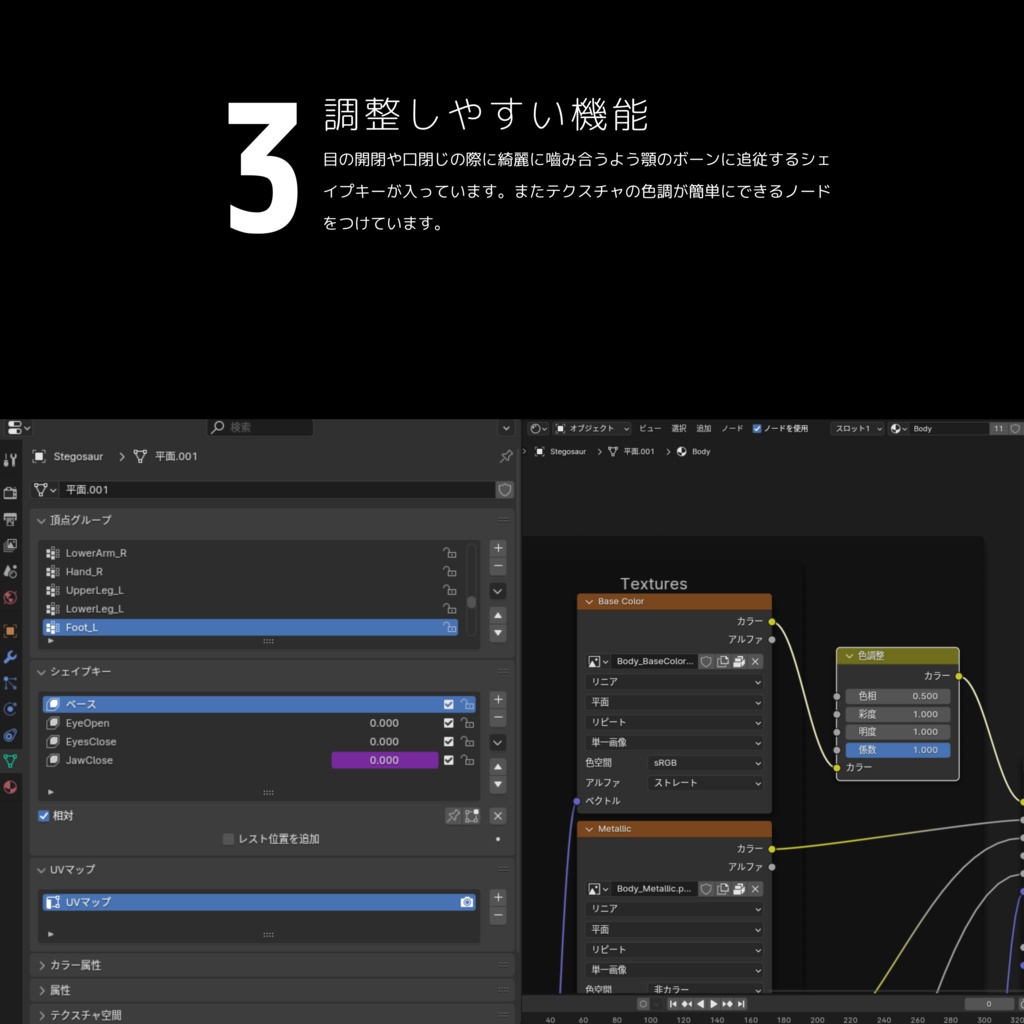Select the Foot_L vertex group
This screenshot has height=1024, width=1024.
150,627
